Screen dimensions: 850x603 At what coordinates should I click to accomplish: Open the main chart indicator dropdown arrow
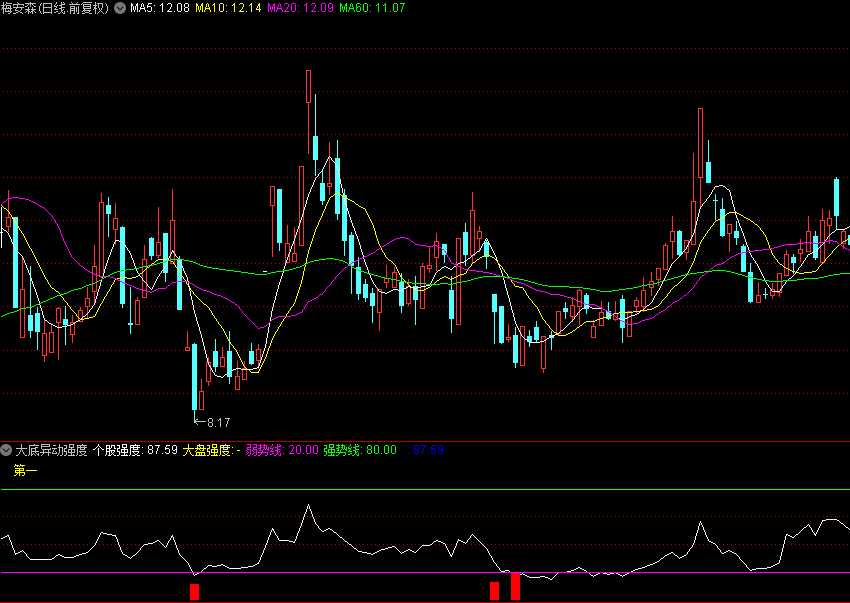[120, 8]
